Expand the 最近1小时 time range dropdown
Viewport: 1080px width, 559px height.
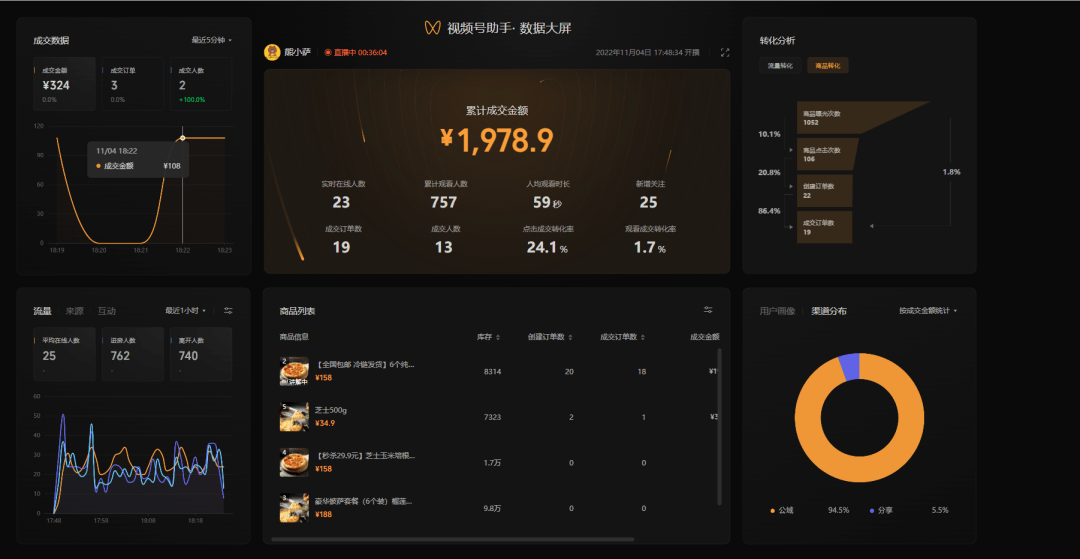(187, 311)
